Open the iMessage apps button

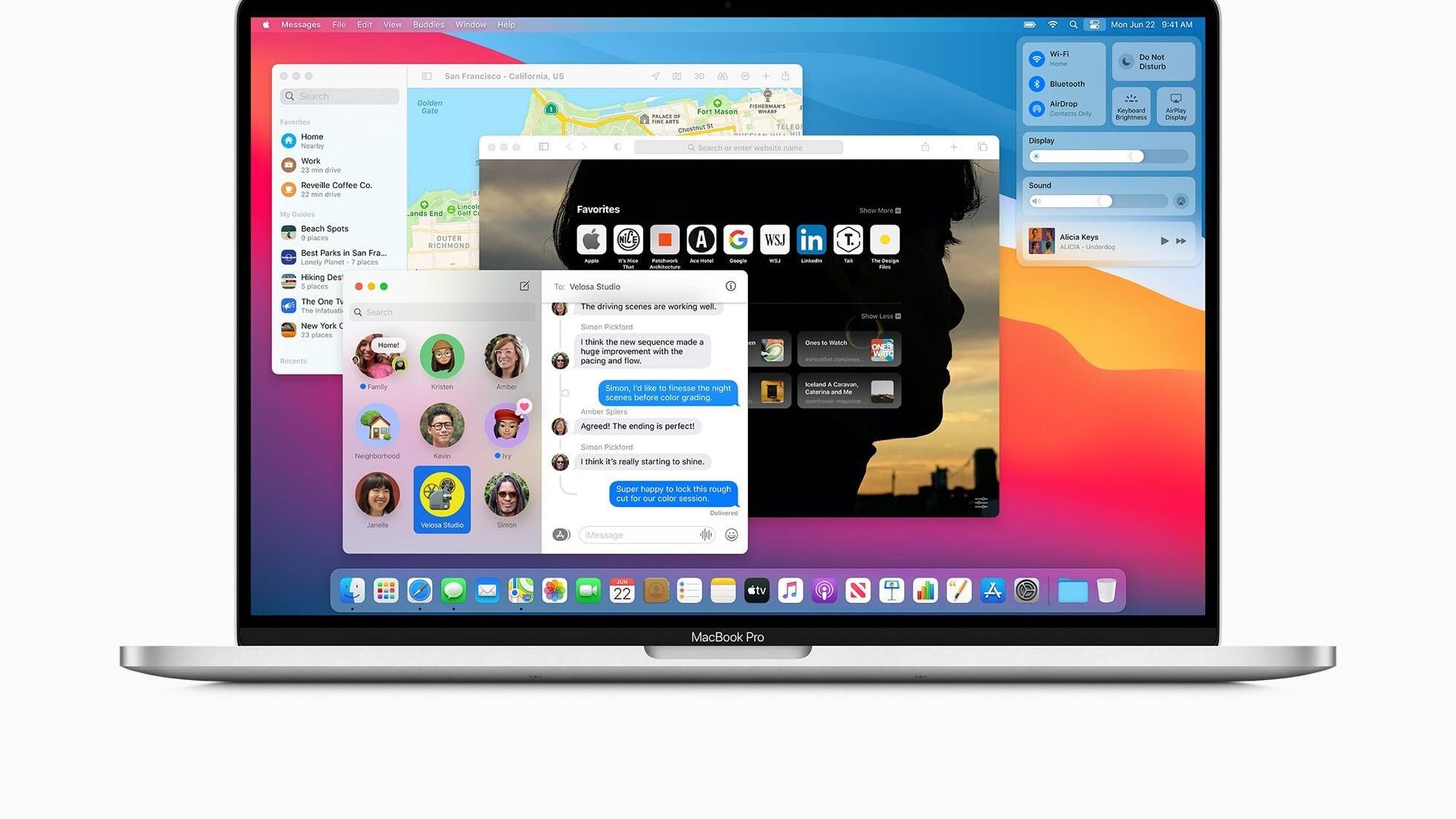[x=561, y=535]
